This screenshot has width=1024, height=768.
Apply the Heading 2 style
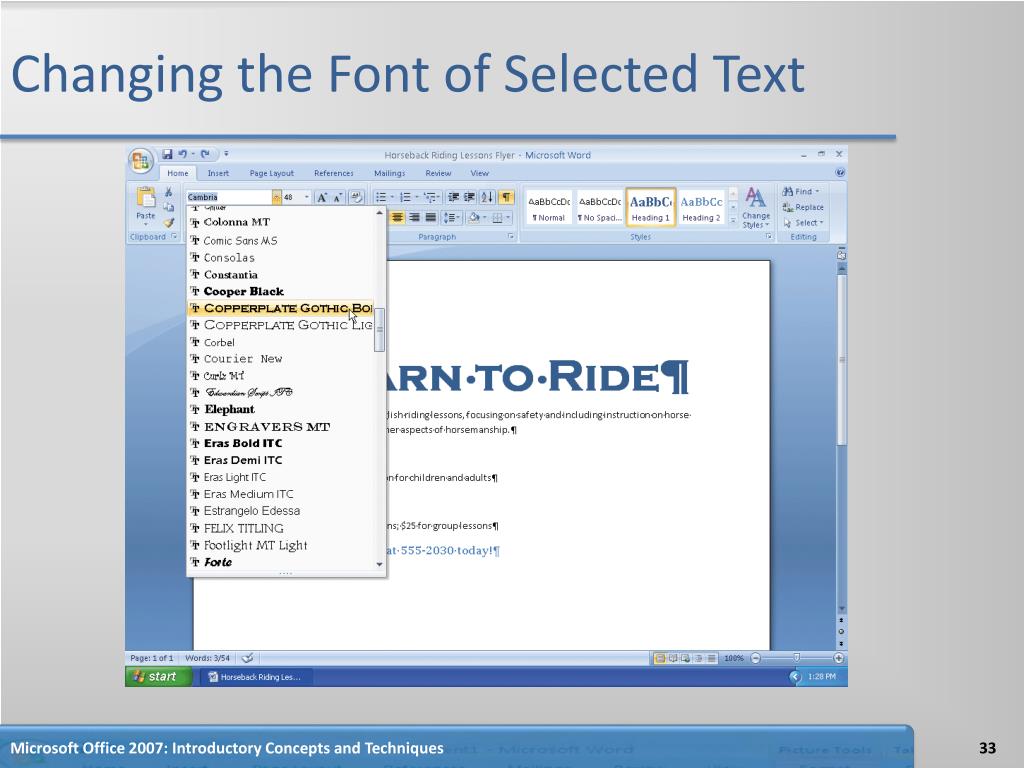point(701,208)
